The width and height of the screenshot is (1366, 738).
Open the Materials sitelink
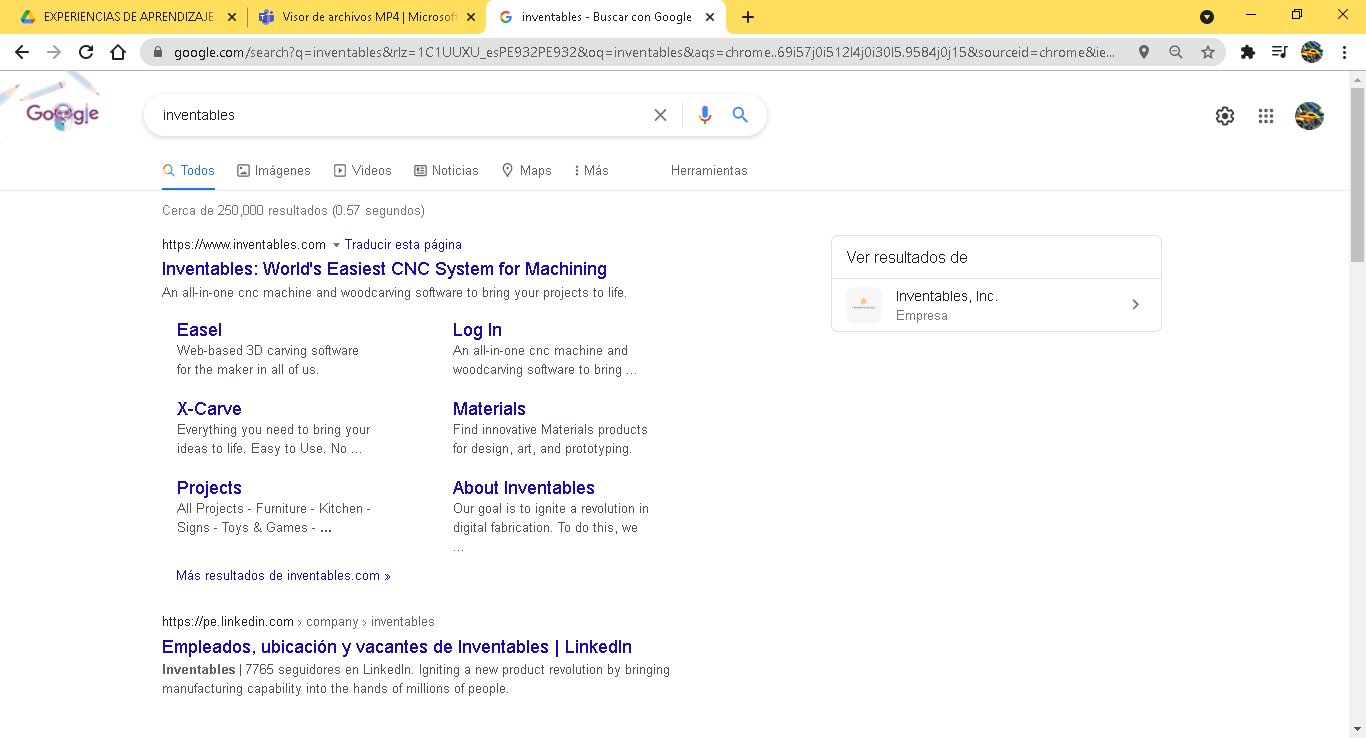489,409
